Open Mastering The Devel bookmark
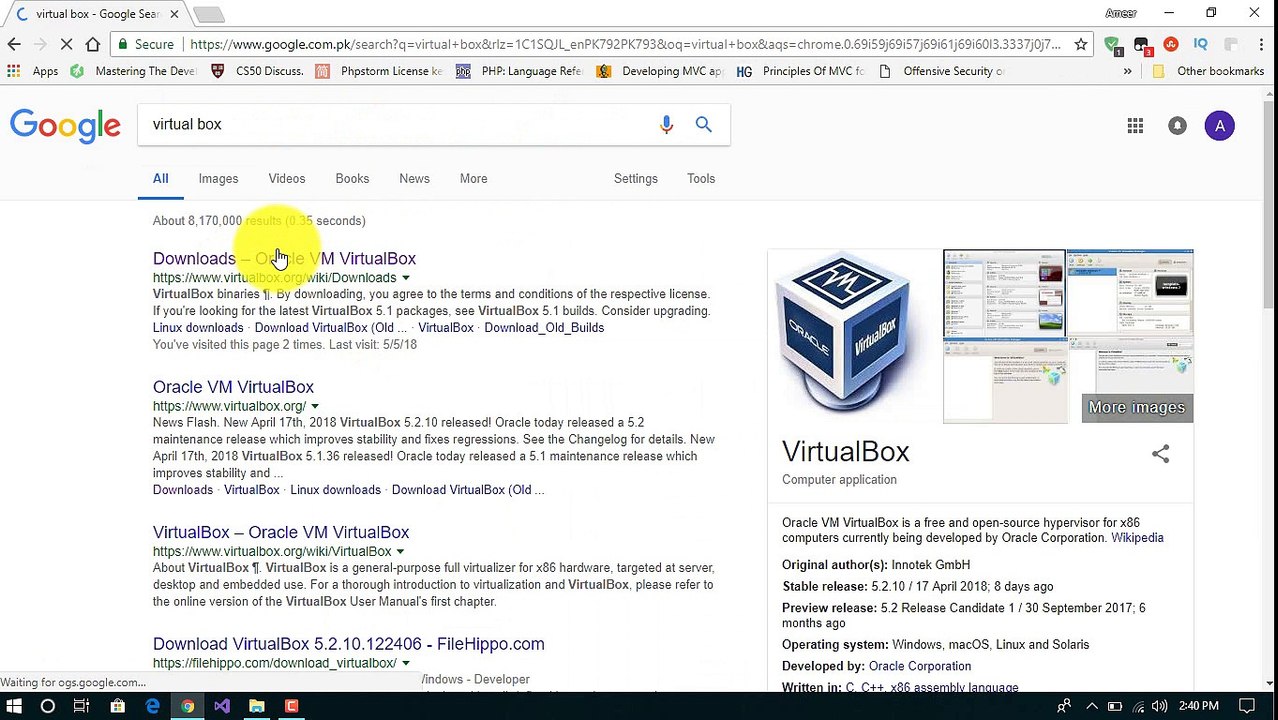Screen dimensions: 1278x720 (x=135, y=71)
